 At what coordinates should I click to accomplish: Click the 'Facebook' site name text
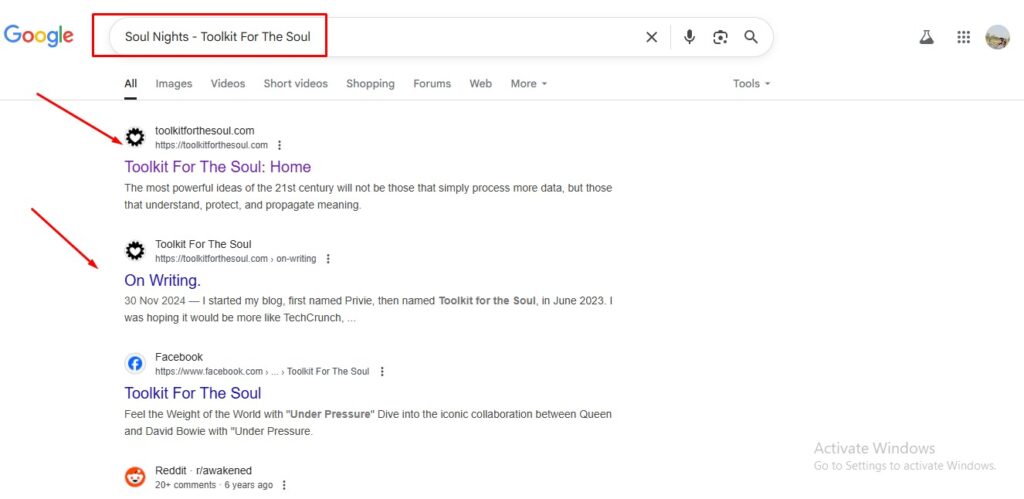179,357
